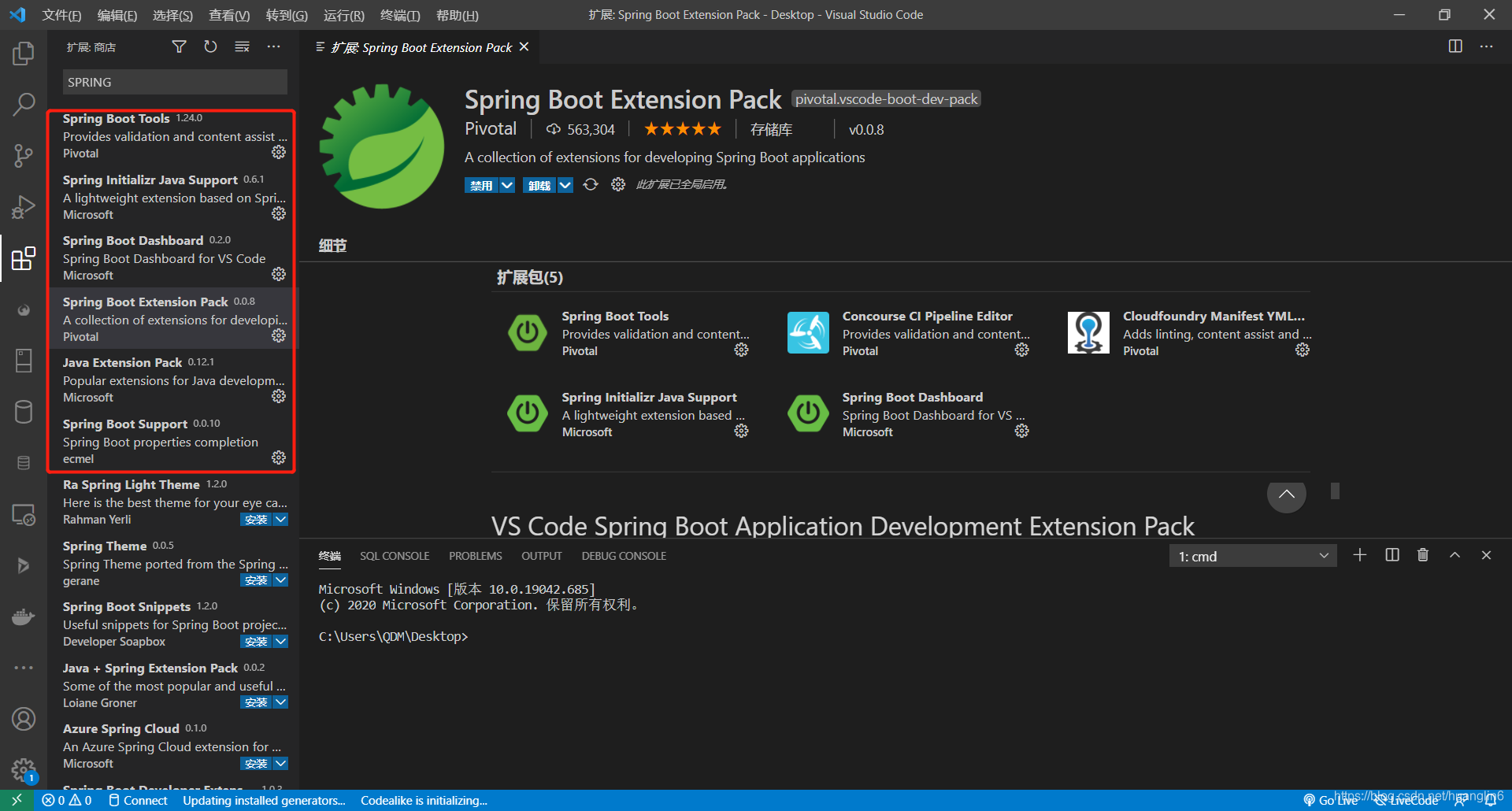Open the Search view in activity bar
1512x811 pixels.
24,104
